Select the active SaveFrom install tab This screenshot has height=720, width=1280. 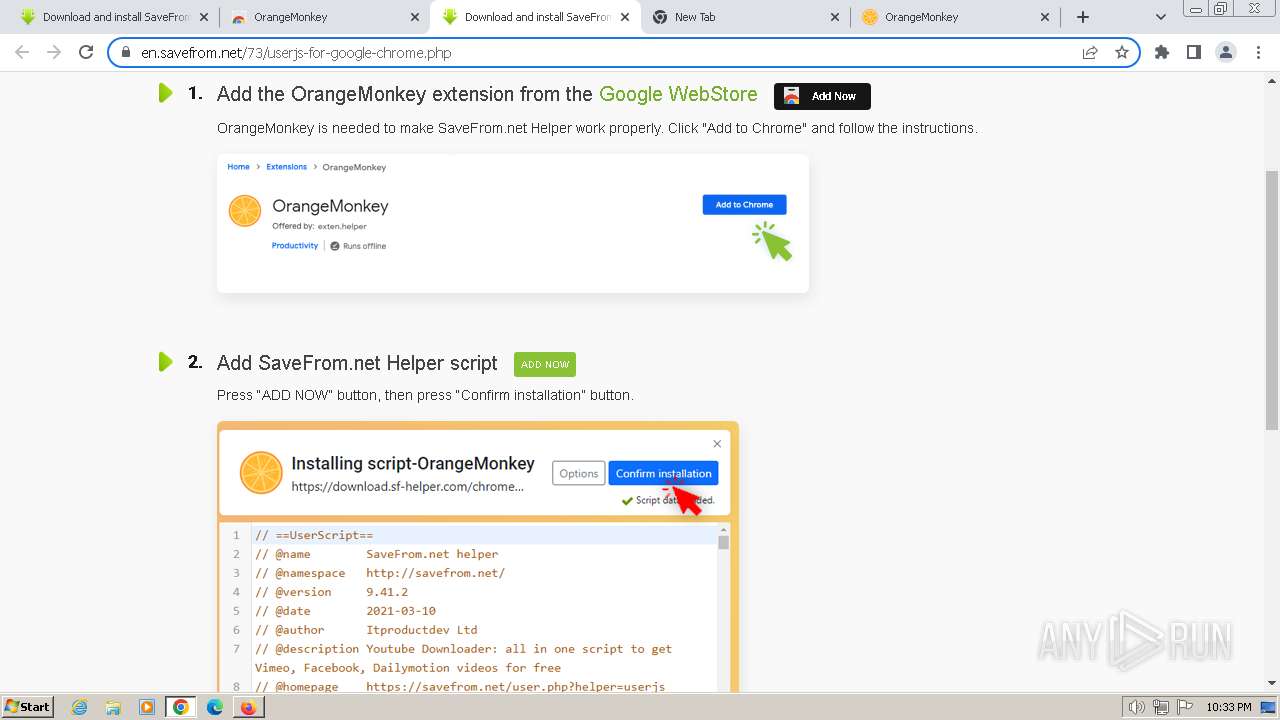535,17
